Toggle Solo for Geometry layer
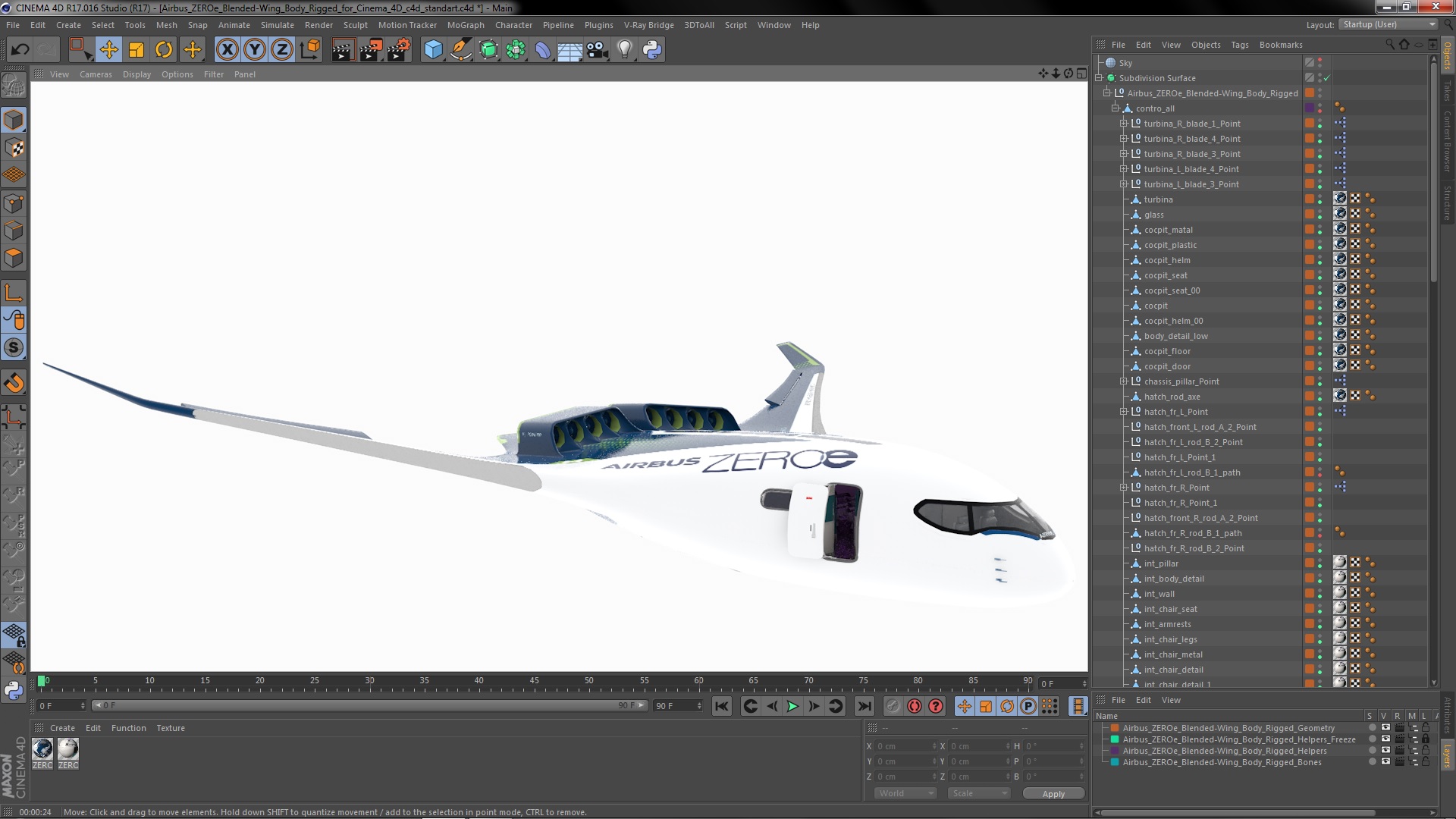Viewport: 1456px width, 819px height. [x=1371, y=728]
